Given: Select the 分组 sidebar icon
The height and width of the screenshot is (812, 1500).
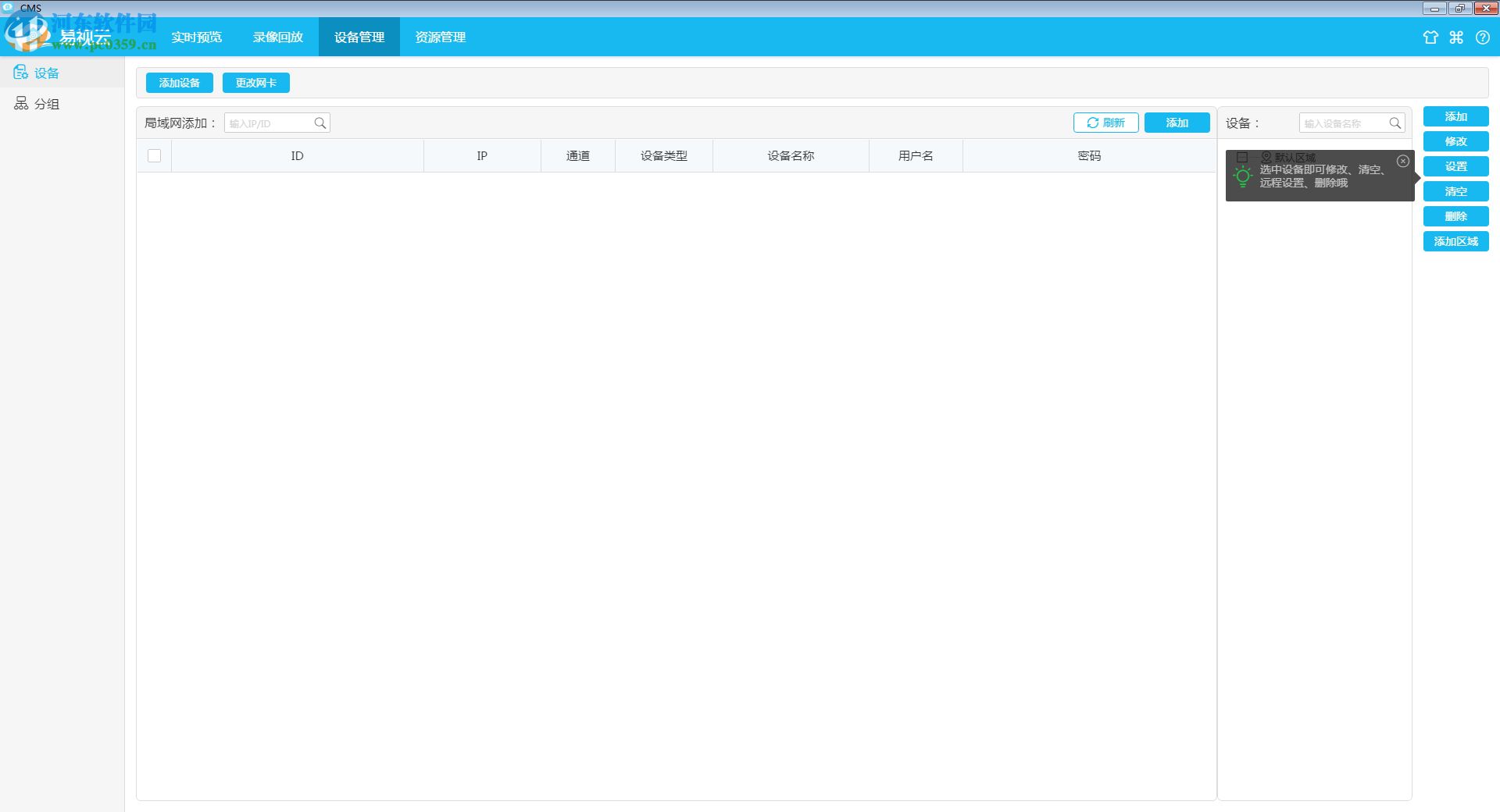Looking at the screenshot, I should 22,103.
